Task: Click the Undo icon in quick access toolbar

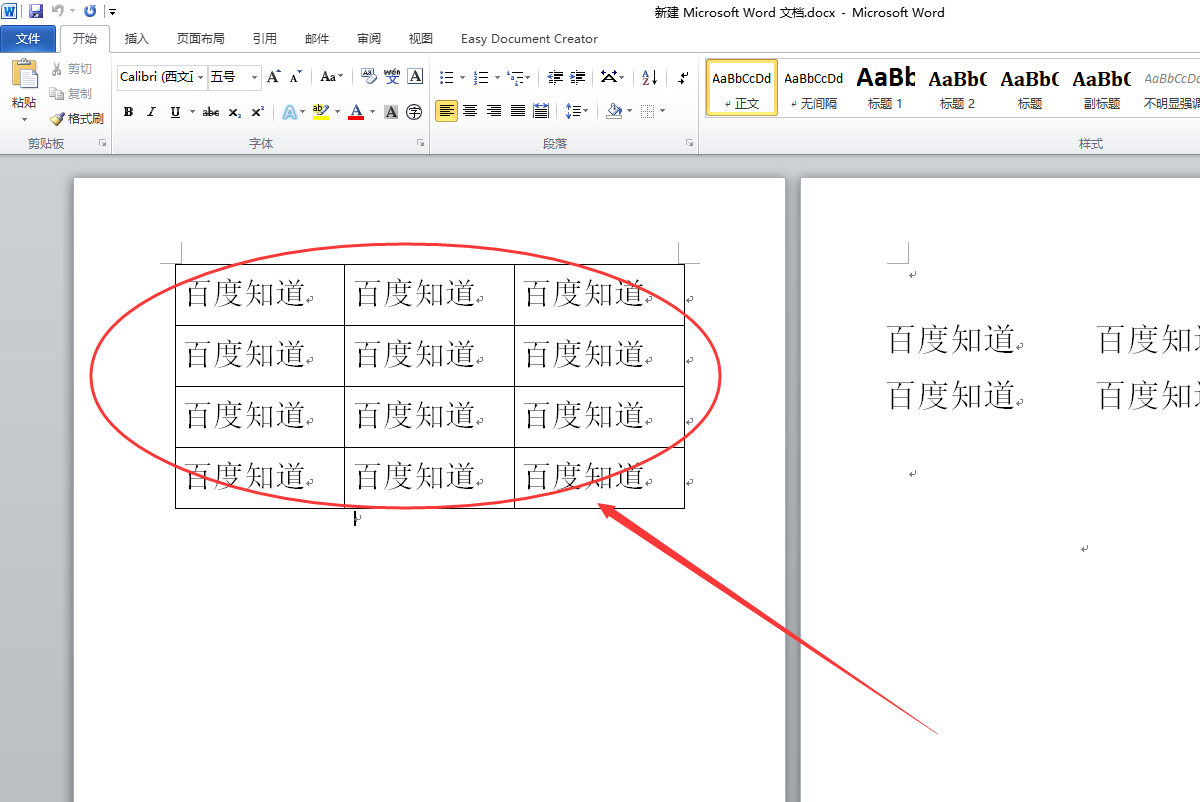Action: 57,11
